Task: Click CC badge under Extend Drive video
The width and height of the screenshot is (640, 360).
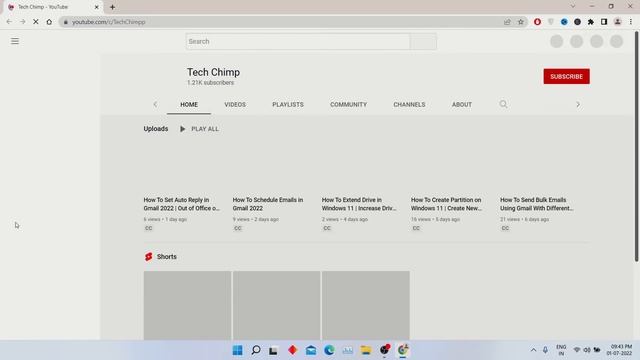Action: click(327, 228)
